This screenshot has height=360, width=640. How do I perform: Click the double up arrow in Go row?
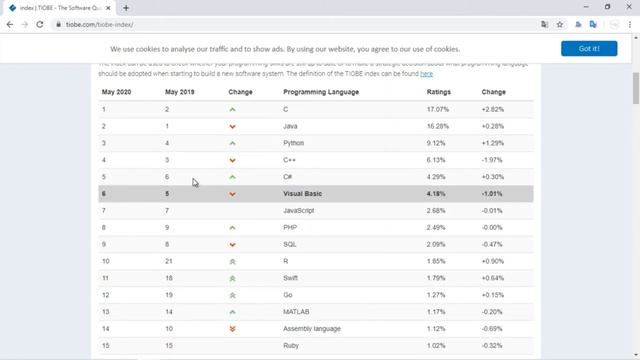coord(232,295)
